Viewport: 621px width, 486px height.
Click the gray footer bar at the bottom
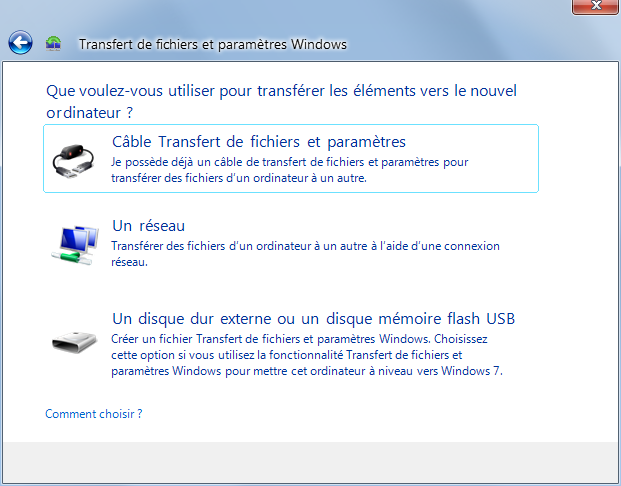[310, 462]
